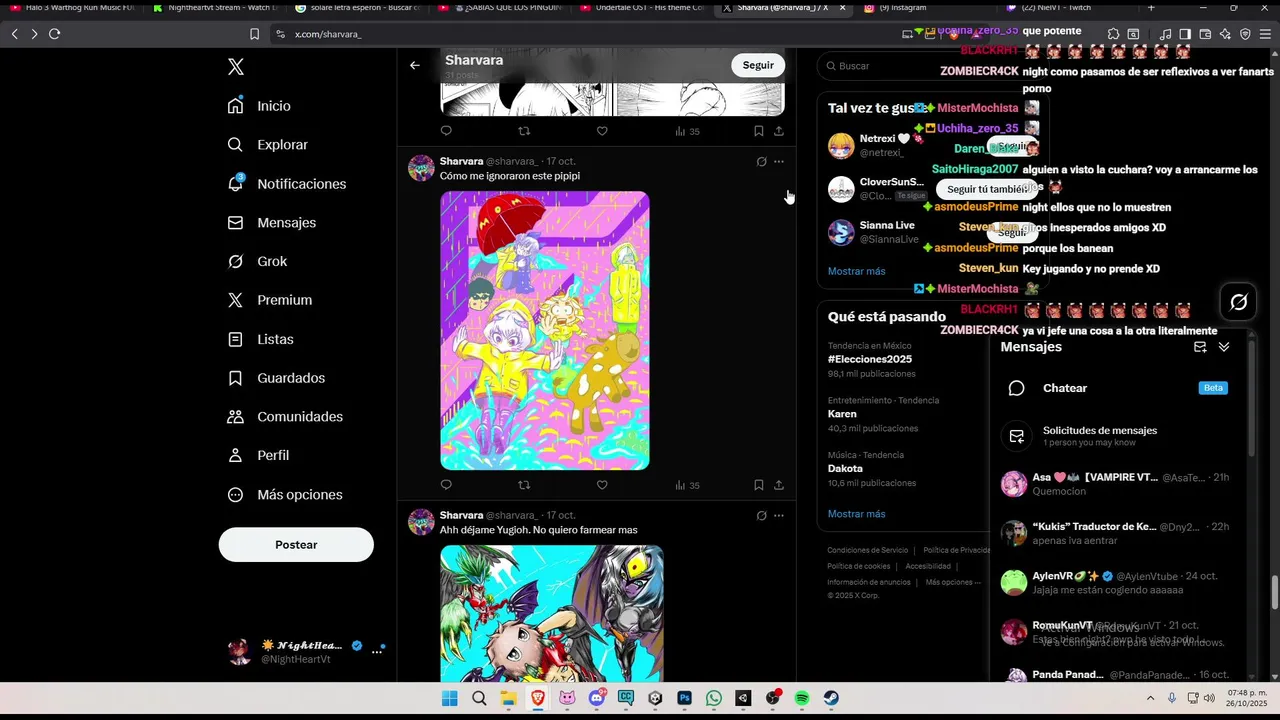Open Notificaciones in the sidebar
The height and width of the screenshot is (720, 1280).
click(x=286, y=184)
